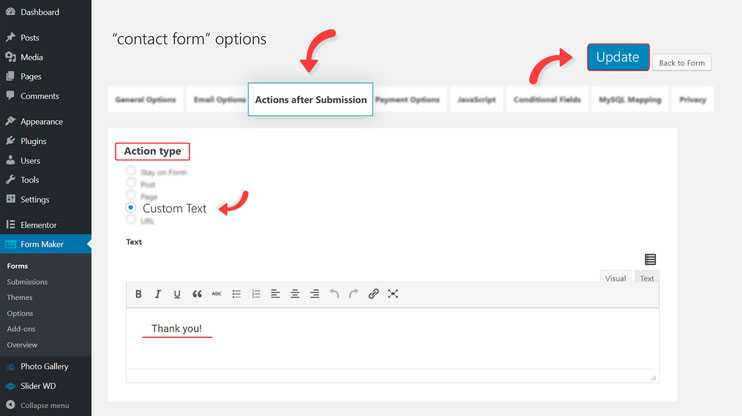Open the Forms submenu link
Screen dimensions: 742x416
(x=18, y=266)
